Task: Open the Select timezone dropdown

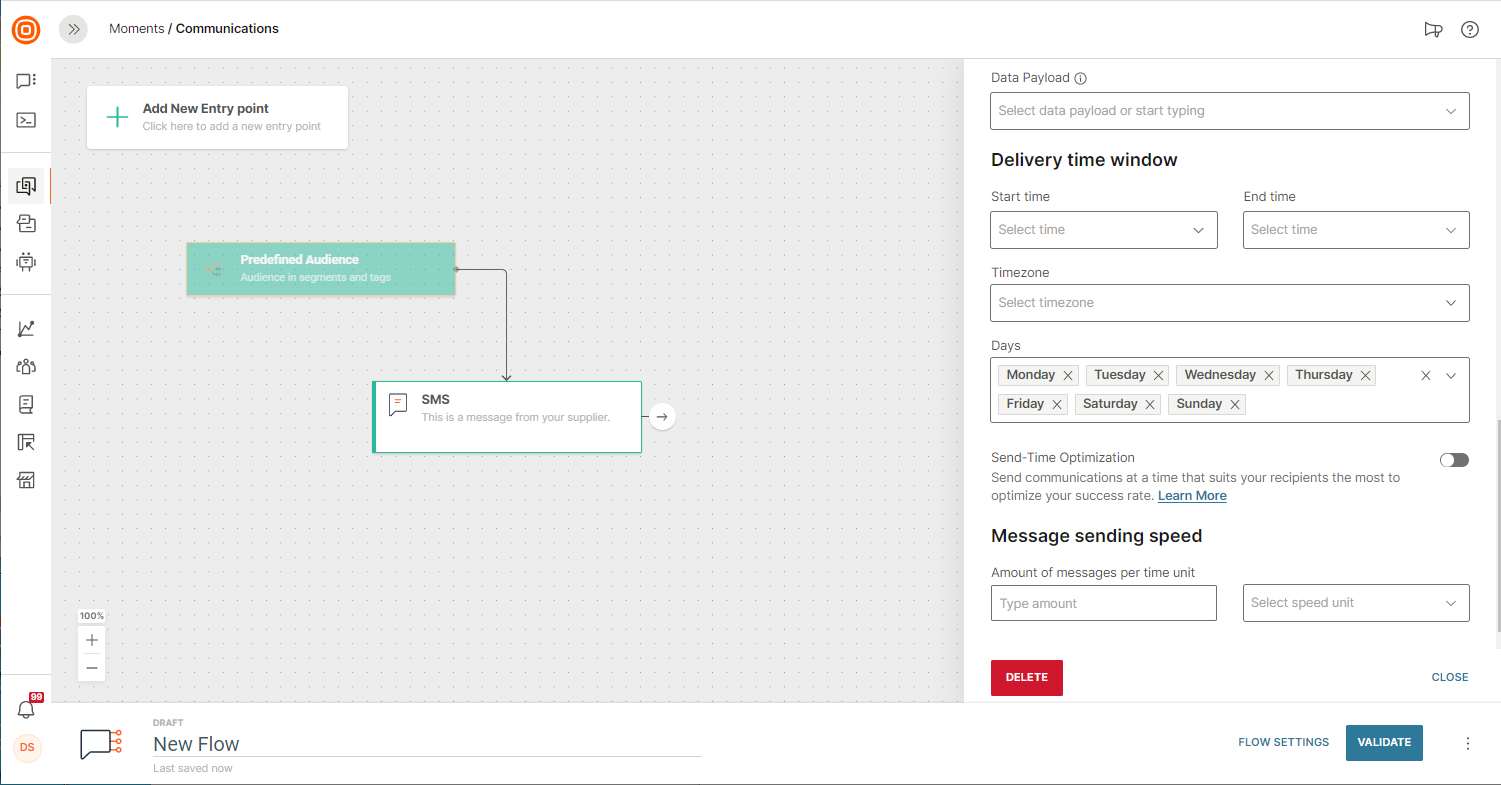Action: pos(1229,303)
